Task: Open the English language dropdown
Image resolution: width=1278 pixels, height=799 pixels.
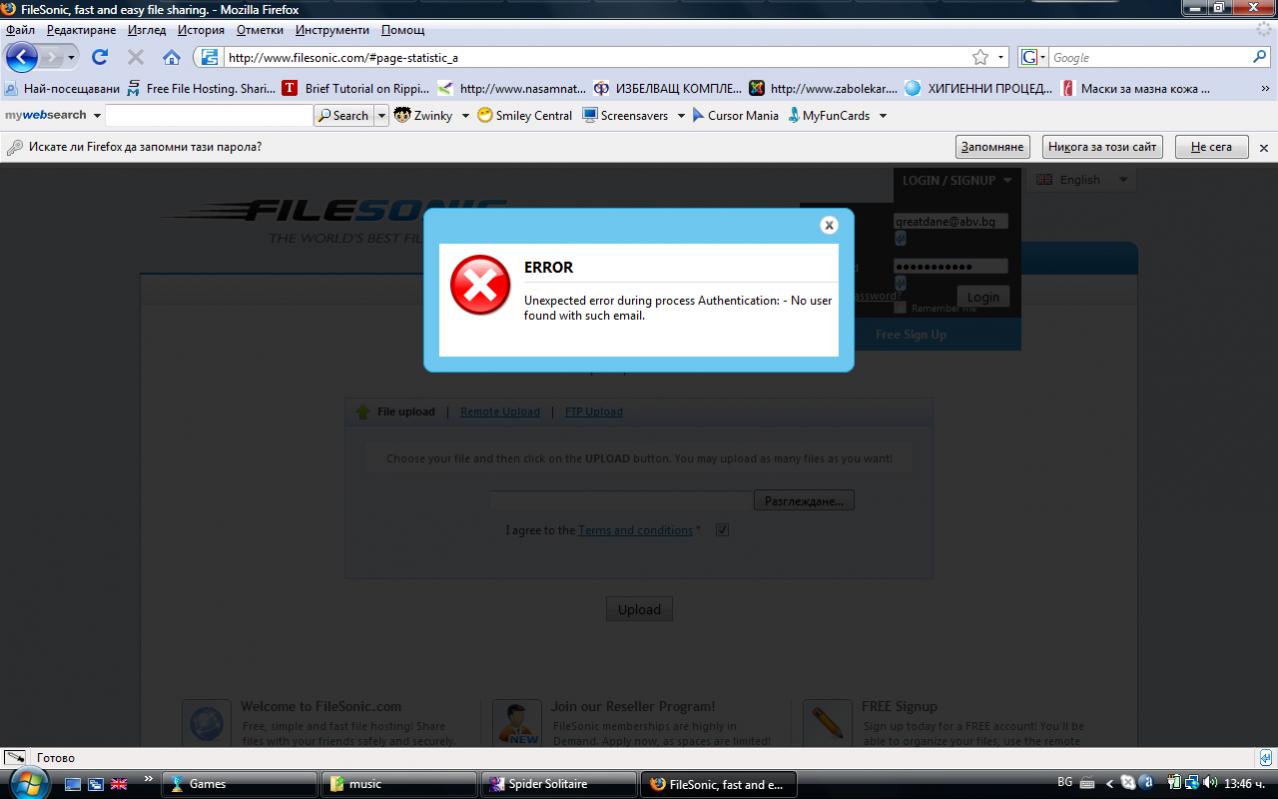Action: [1083, 180]
